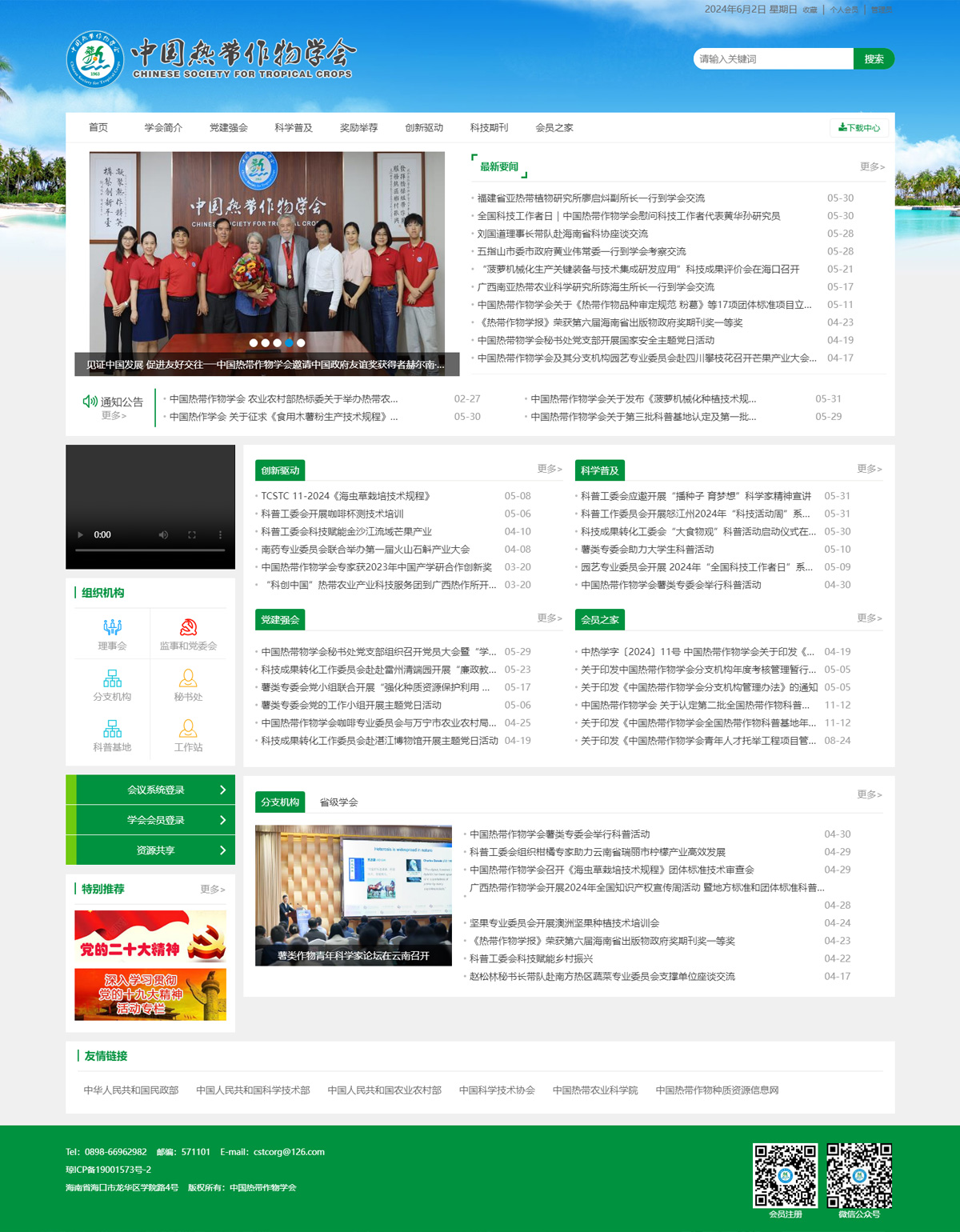Viewport: 960px width, 1232px height.
Task: Toggle fullscreen on the video player
Action: pyautogui.click(x=191, y=534)
